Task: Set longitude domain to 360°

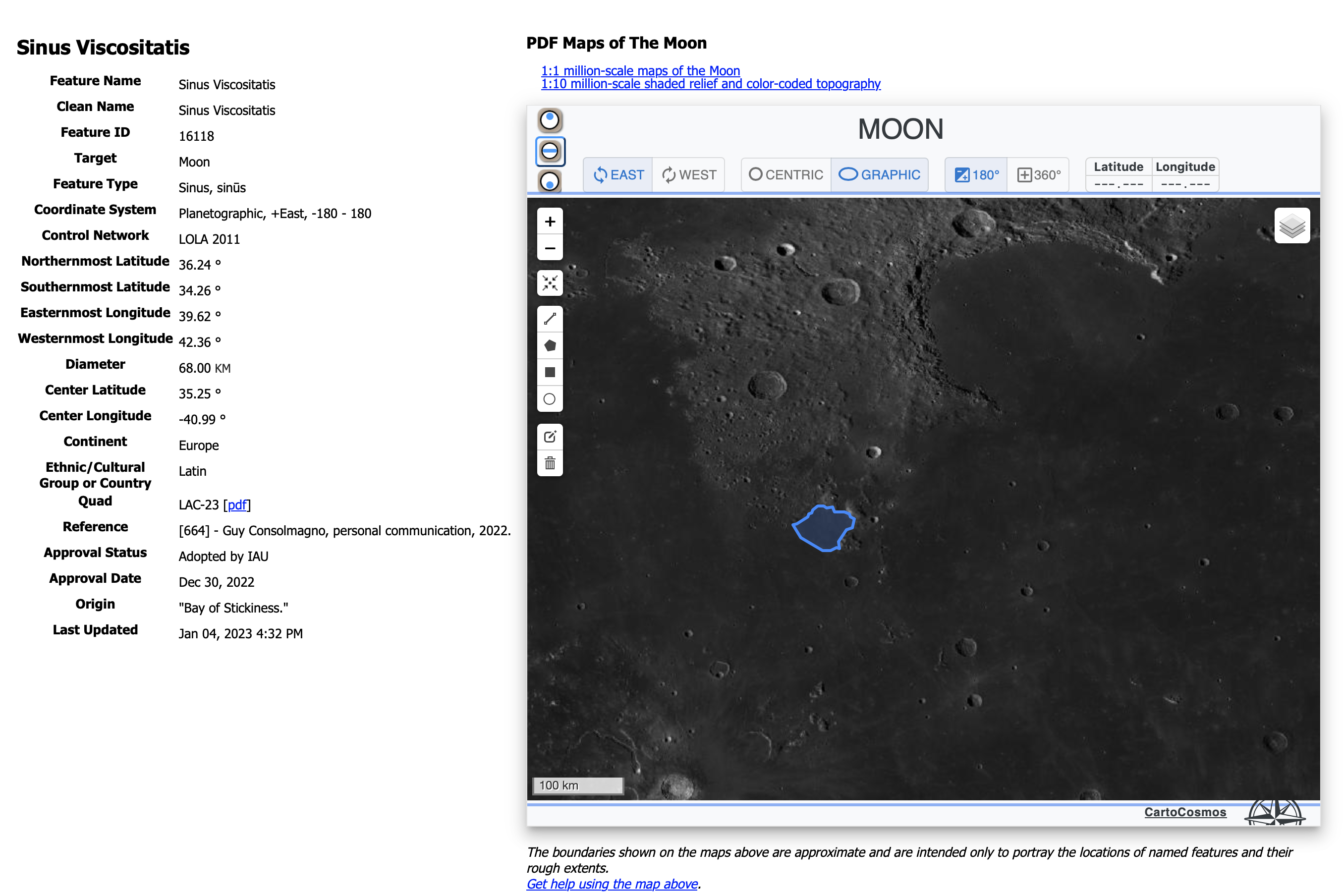Action: pyautogui.click(x=1039, y=175)
